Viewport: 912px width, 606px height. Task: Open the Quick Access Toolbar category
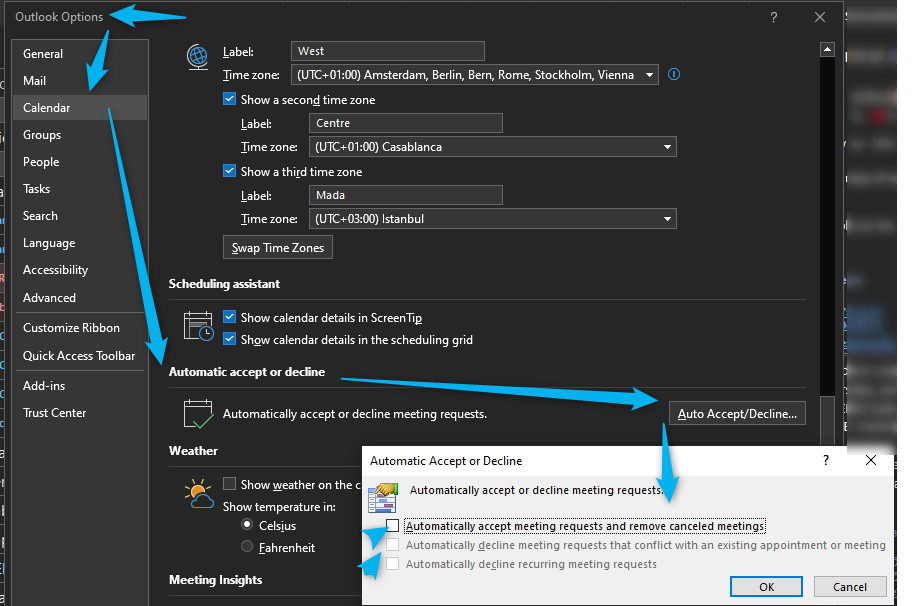[80, 356]
